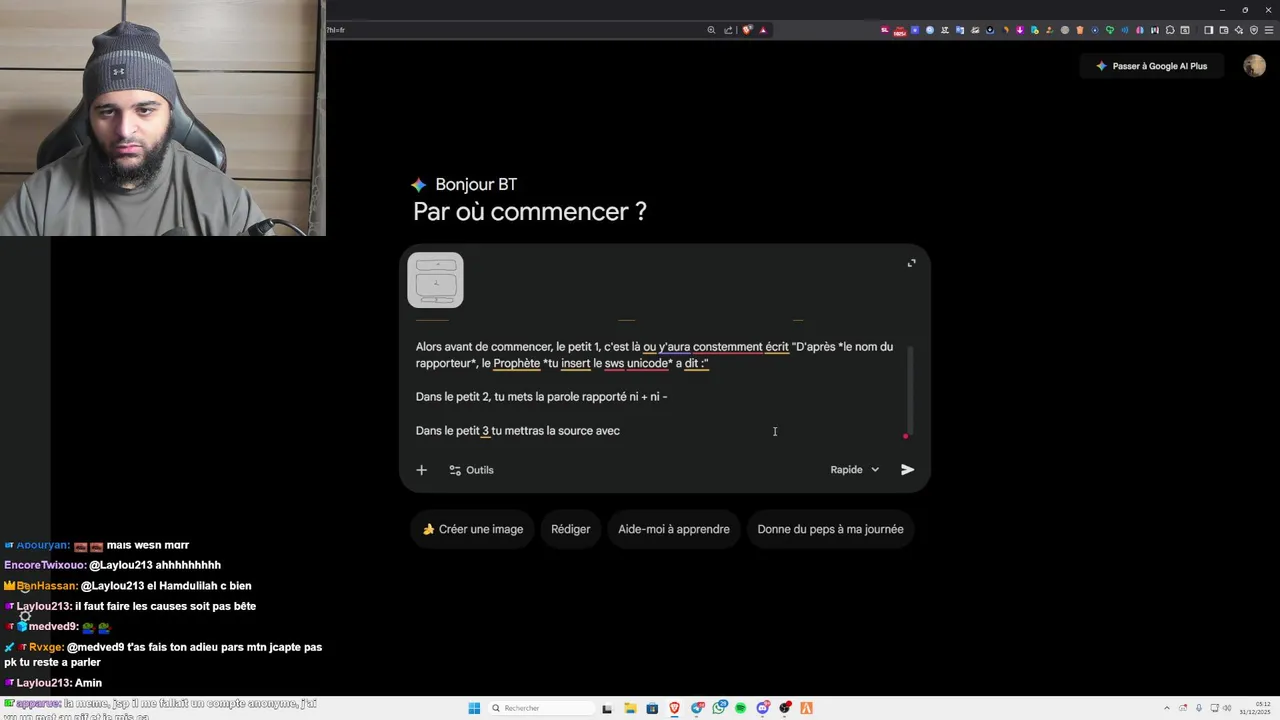Click the word 'constemment' in prompt

tap(727, 347)
